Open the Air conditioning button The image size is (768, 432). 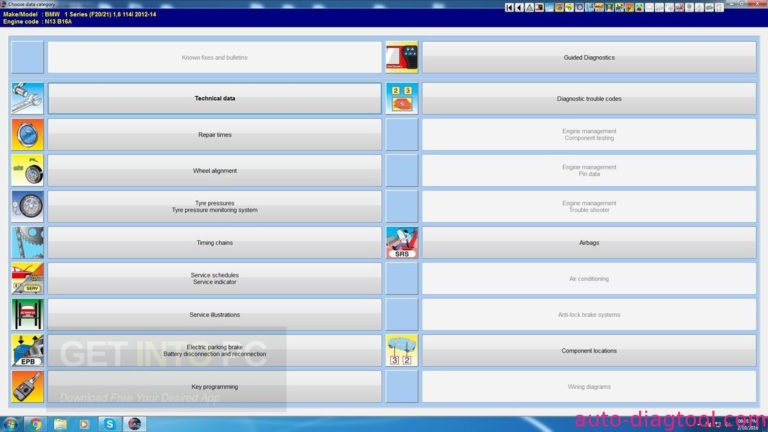pyautogui.click(x=589, y=279)
